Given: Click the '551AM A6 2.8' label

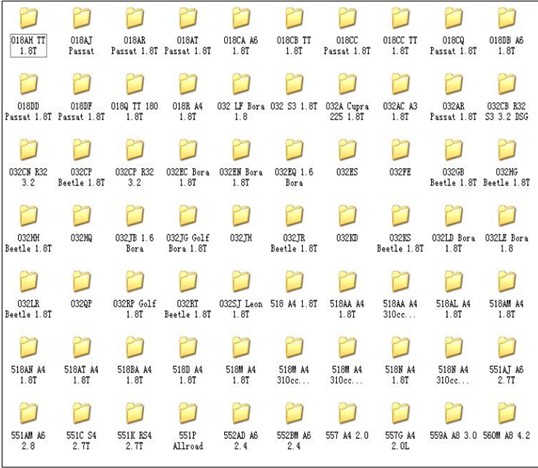Looking at the screenshot, I should tap(28, 441).
